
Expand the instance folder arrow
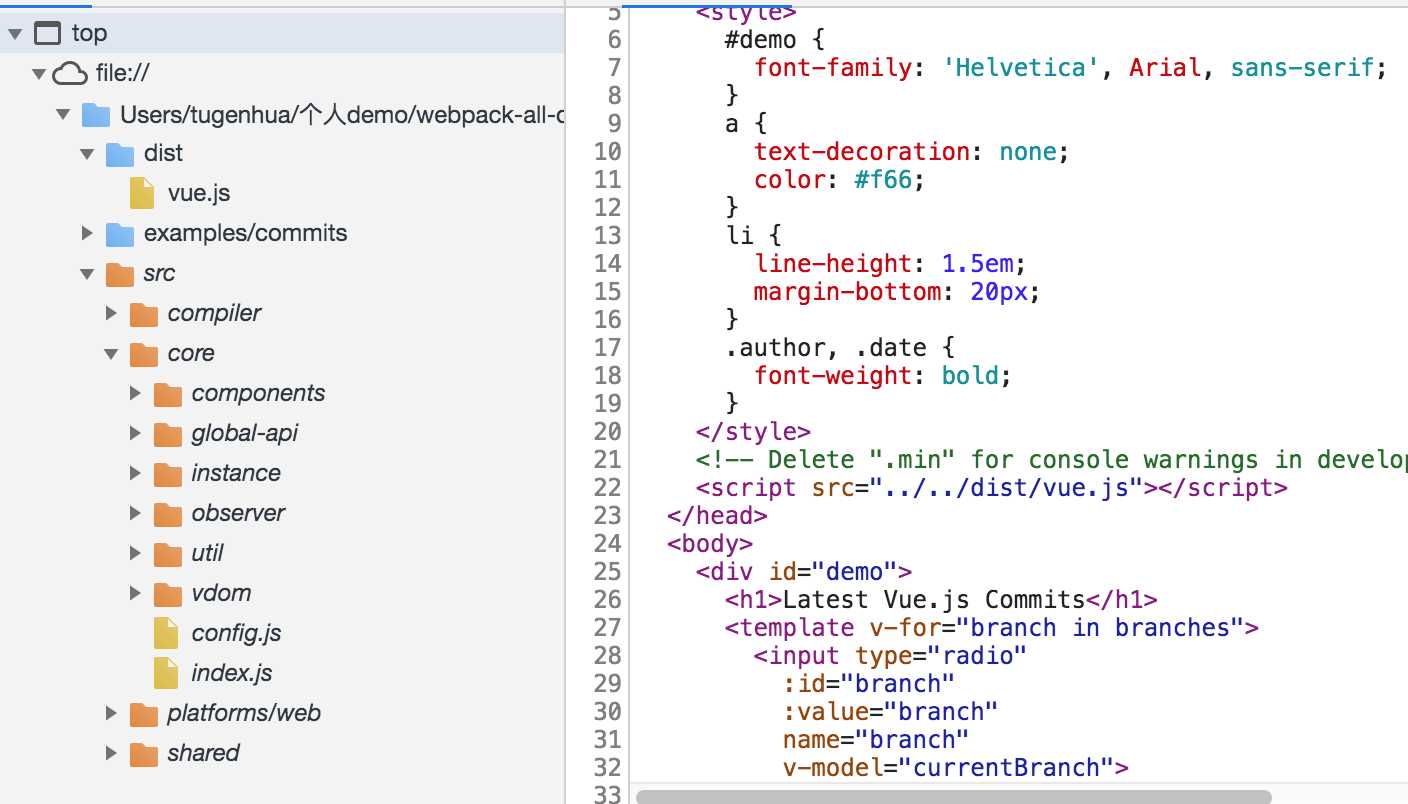pos(136,473)
